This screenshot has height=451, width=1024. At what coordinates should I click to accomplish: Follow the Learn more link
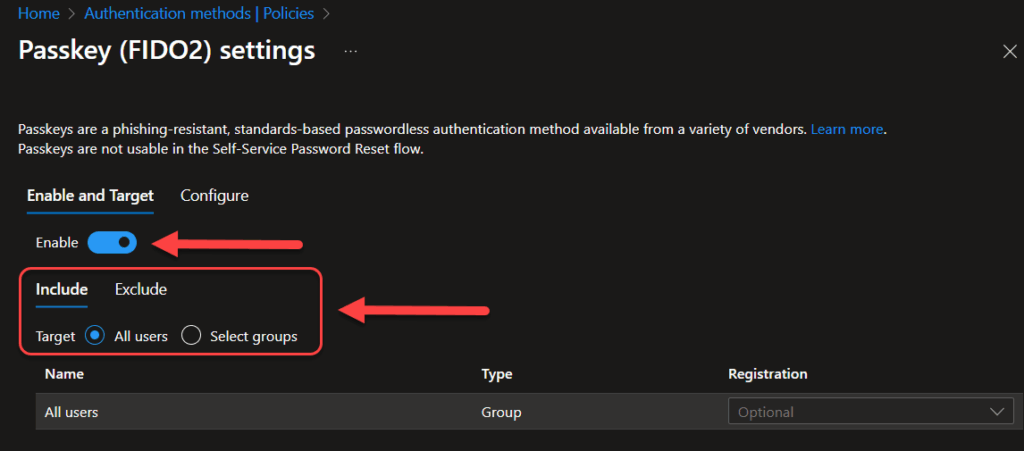(x=847, y=129)
